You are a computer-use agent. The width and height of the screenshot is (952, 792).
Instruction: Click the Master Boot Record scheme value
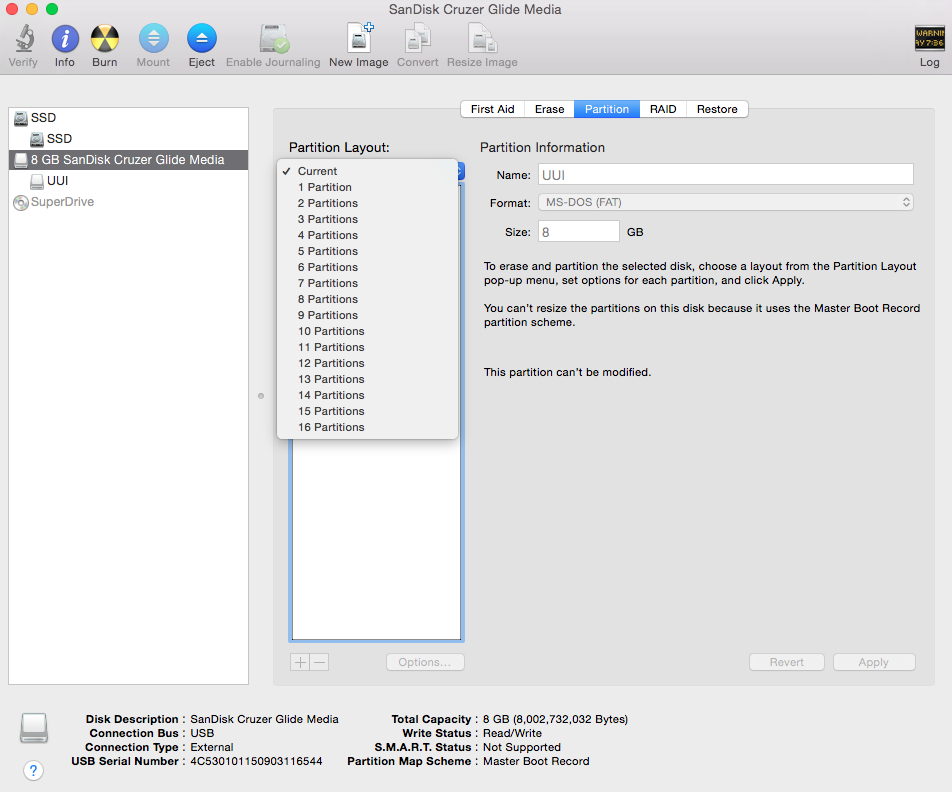pos(536,762)
